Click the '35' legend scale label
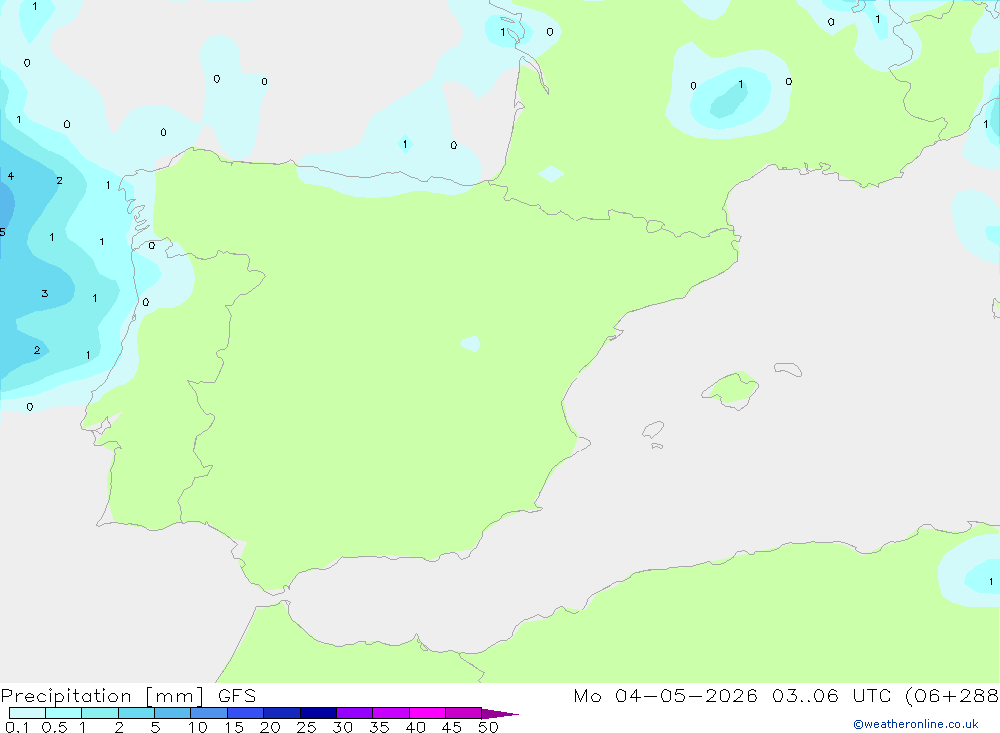Image resolution: width=1000 pixels, height=733 pixels. pos(379,727)
